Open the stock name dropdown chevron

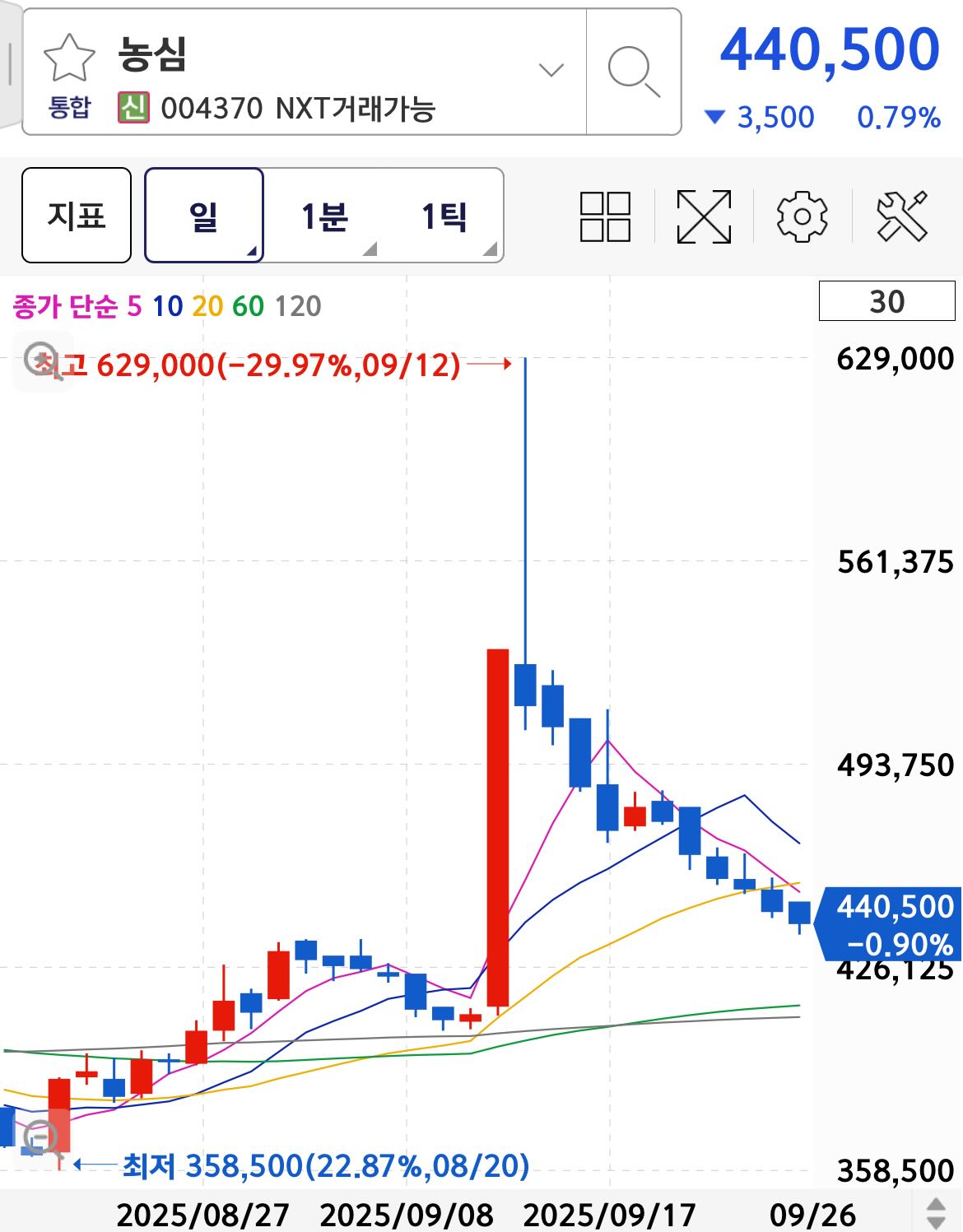coord(550,70)
